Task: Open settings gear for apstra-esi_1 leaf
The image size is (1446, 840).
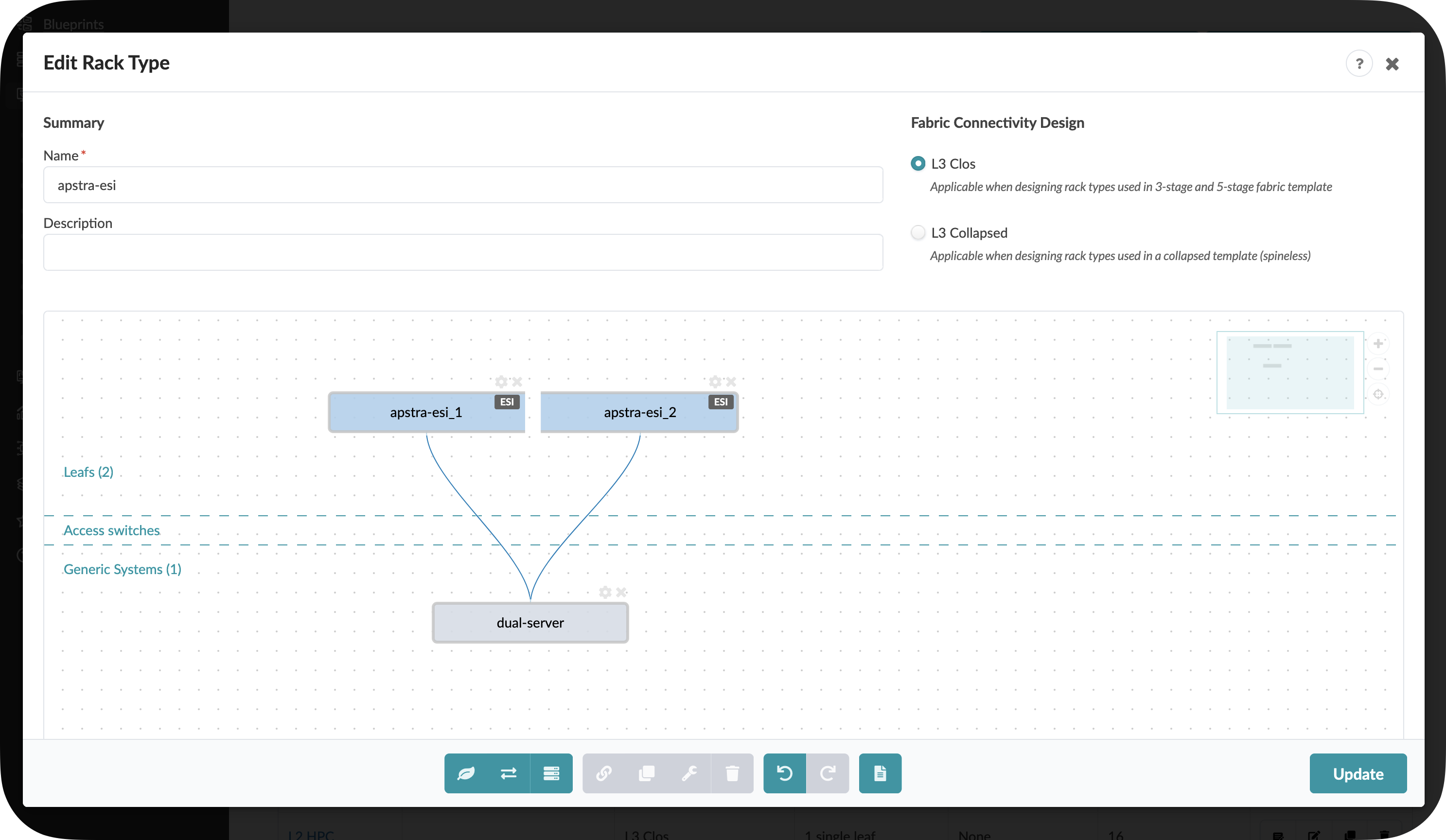Action: pos(501,382)
